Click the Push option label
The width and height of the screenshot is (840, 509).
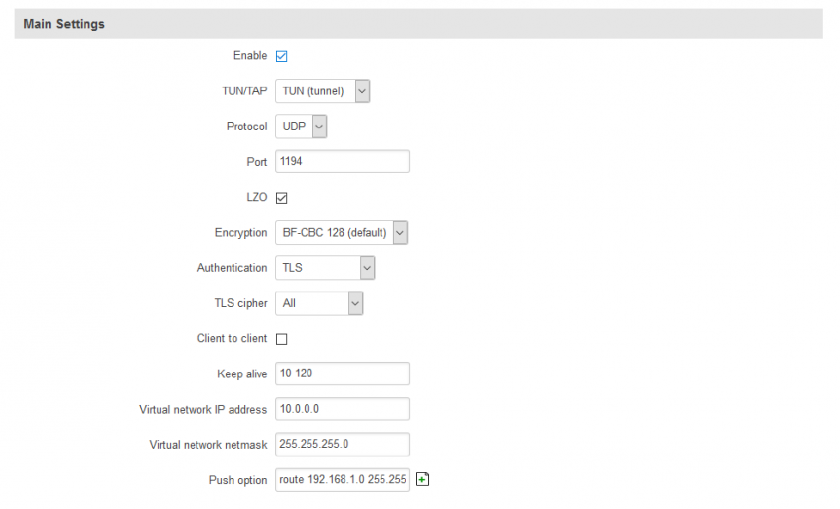[x=238, y=480]
